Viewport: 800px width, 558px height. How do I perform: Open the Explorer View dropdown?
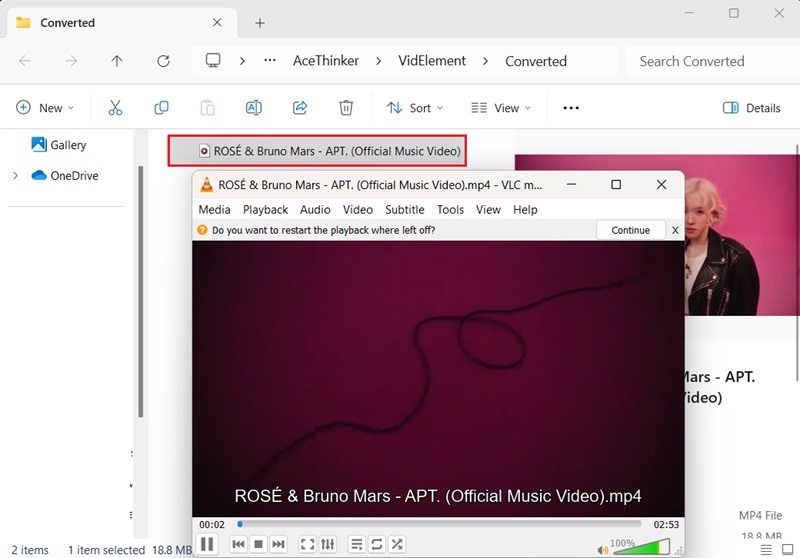point(501,108)
